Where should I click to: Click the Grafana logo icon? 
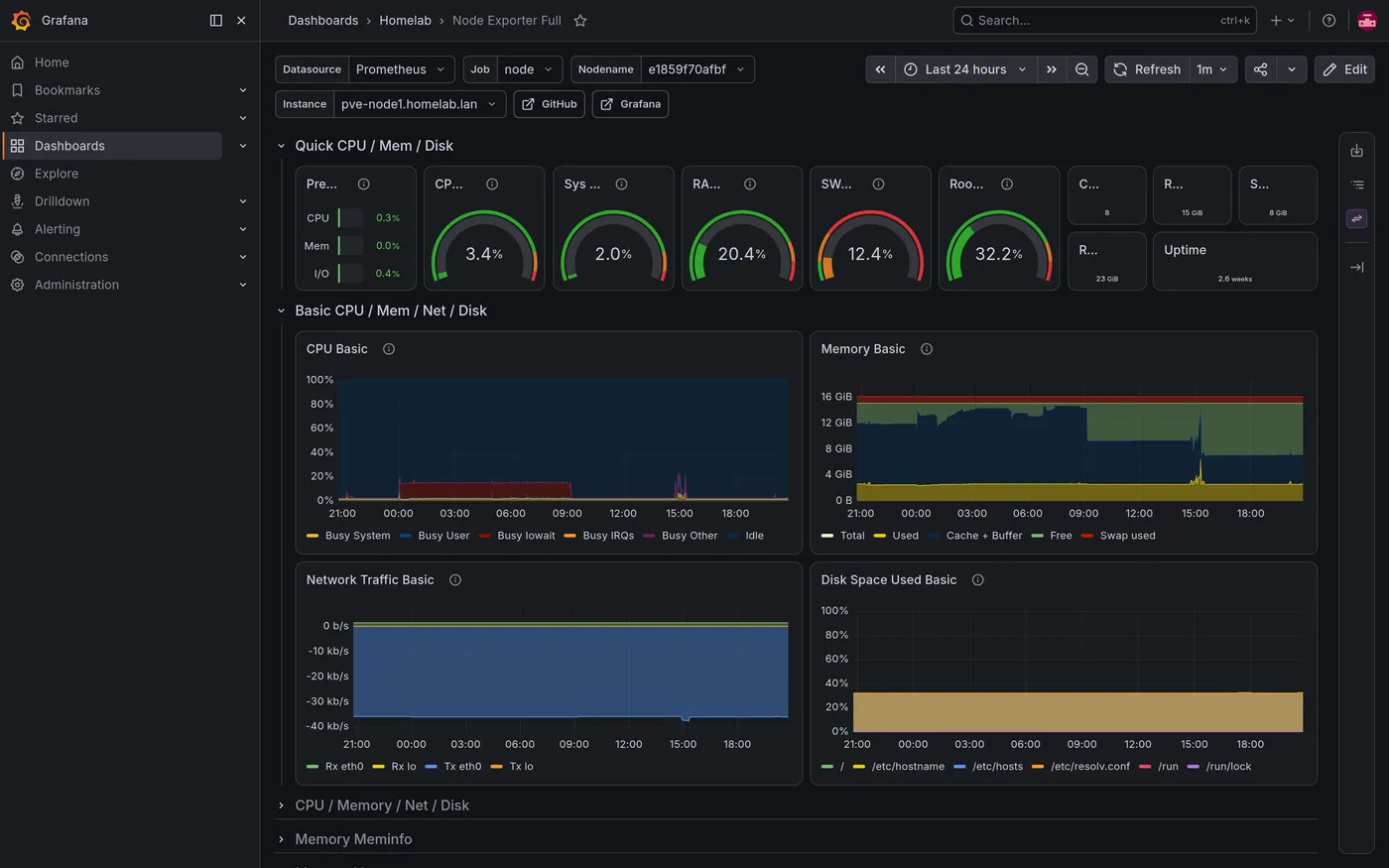point(21,20)
